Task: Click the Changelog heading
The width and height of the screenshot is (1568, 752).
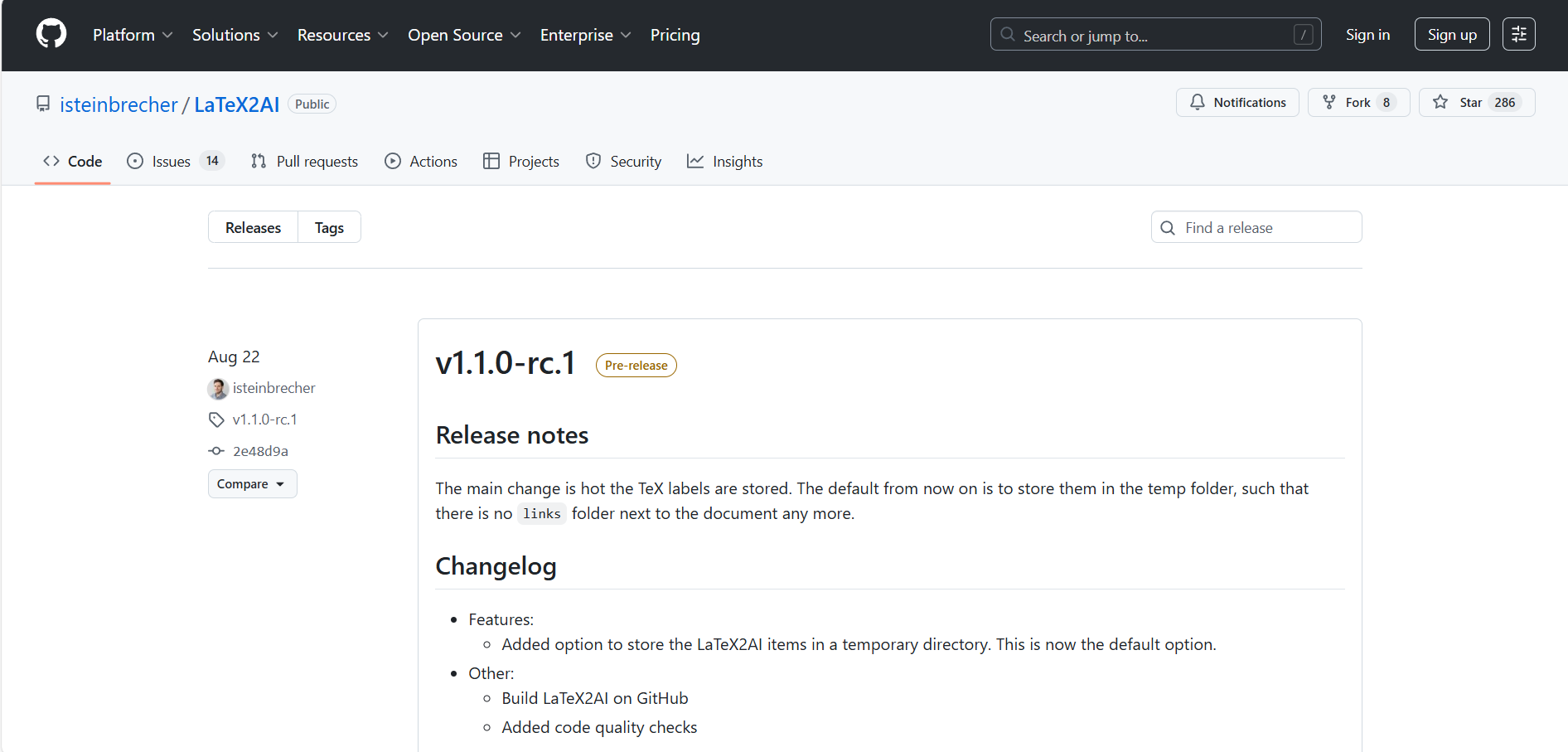Action: tap(496, 566)
